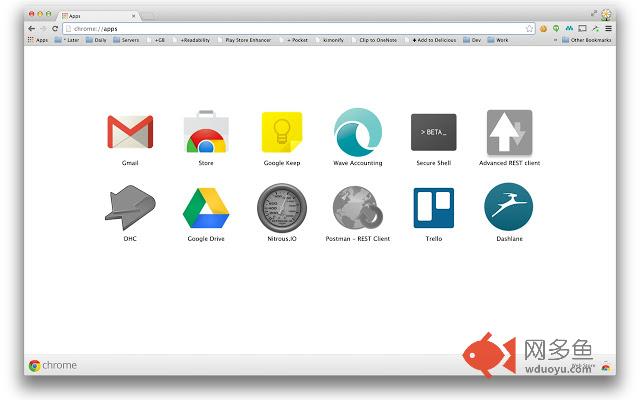The width and height of the screenshot is (640, 400).
Task: Click the Clip to OneNote bookmark
Action: (x=374, y=40)
